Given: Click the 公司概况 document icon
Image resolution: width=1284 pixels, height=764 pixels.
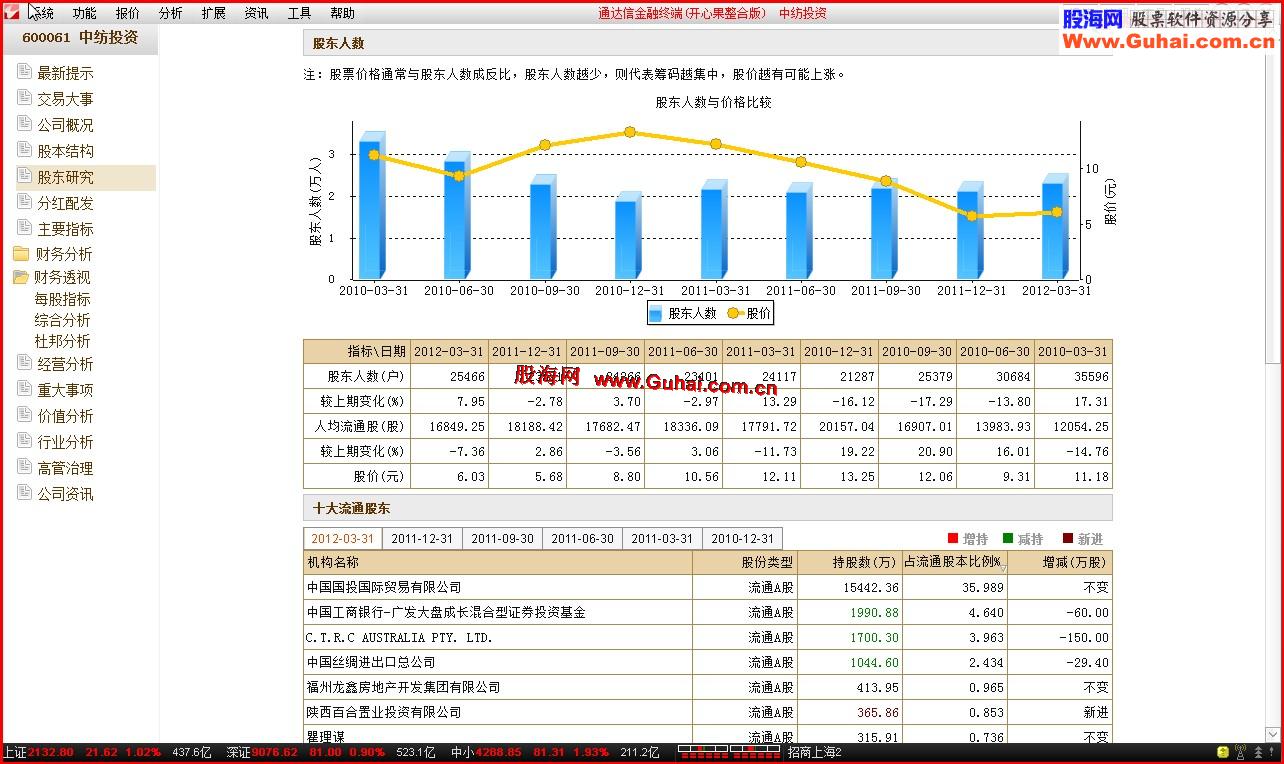Looking at the screenshot, I should [24, 124].
